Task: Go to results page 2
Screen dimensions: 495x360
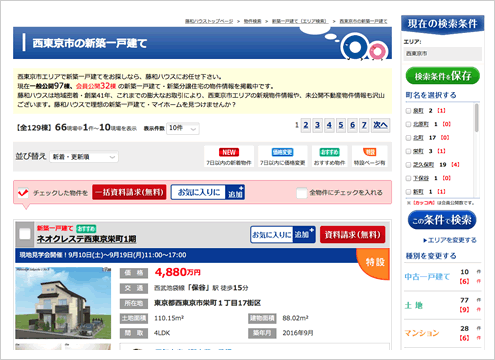Action: coord(306,125)
